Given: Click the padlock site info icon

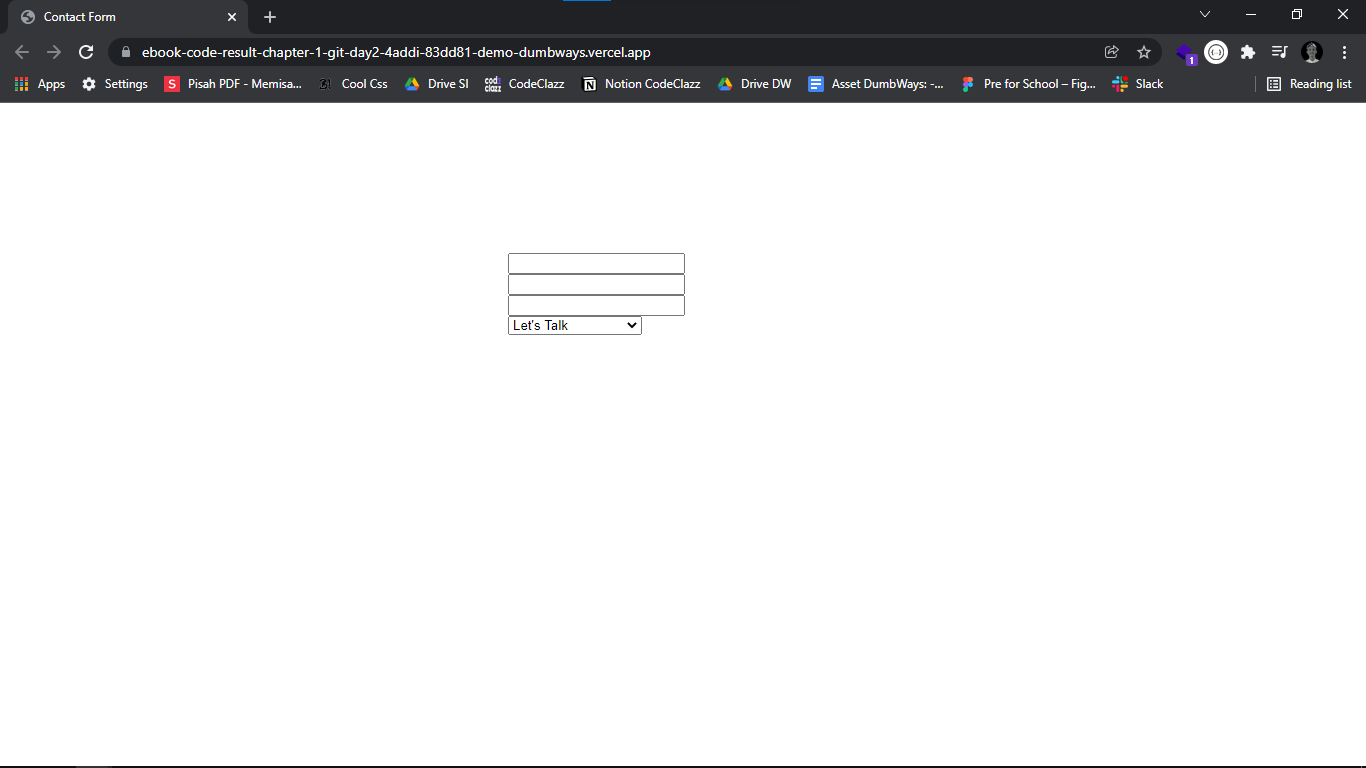Looking at the screenshot, I should pos(125,52).
